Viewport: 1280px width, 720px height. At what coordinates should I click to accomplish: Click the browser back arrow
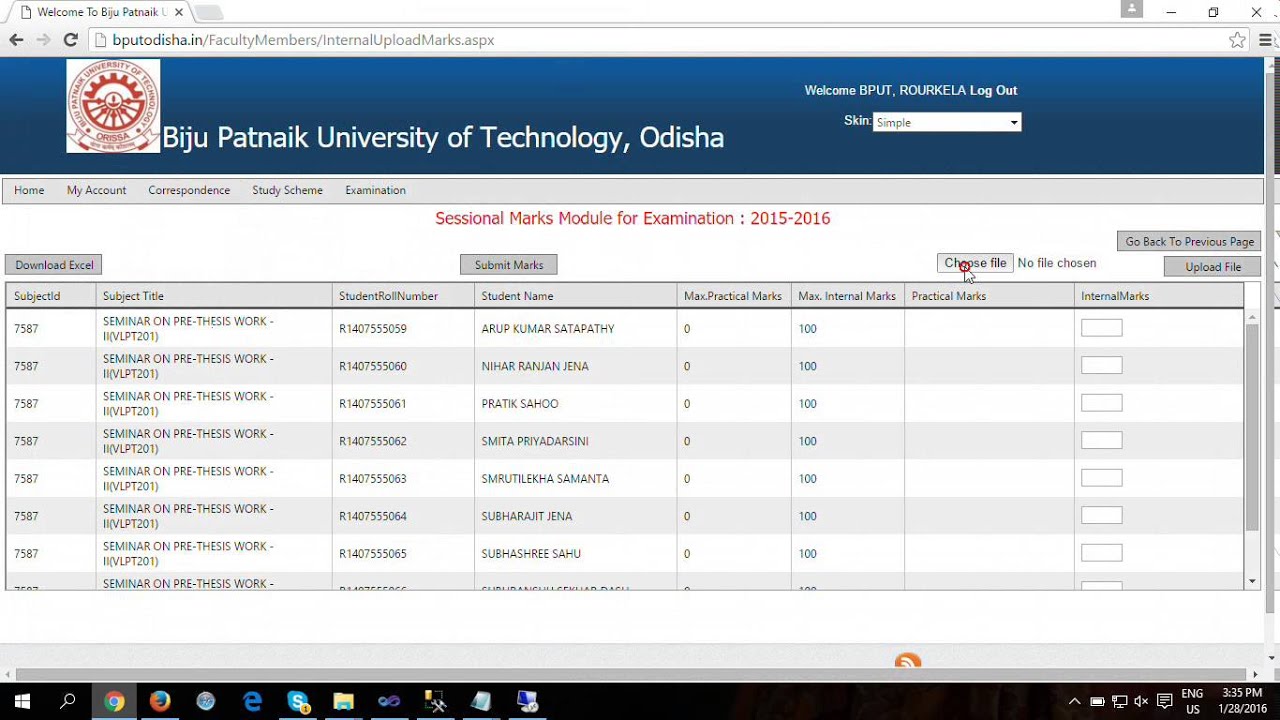pos(16,40)
